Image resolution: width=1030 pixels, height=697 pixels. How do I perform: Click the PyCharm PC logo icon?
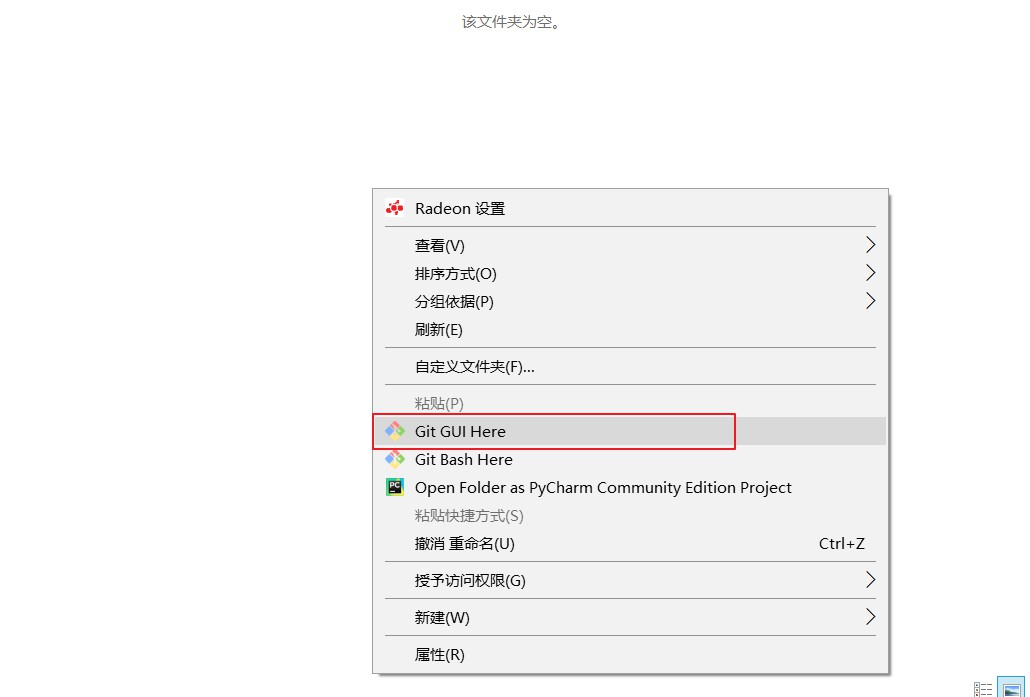[395, 487]
